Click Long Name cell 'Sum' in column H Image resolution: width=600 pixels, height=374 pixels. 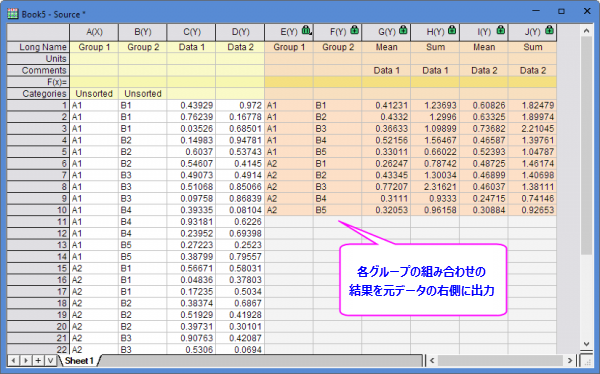pos(435,47)
